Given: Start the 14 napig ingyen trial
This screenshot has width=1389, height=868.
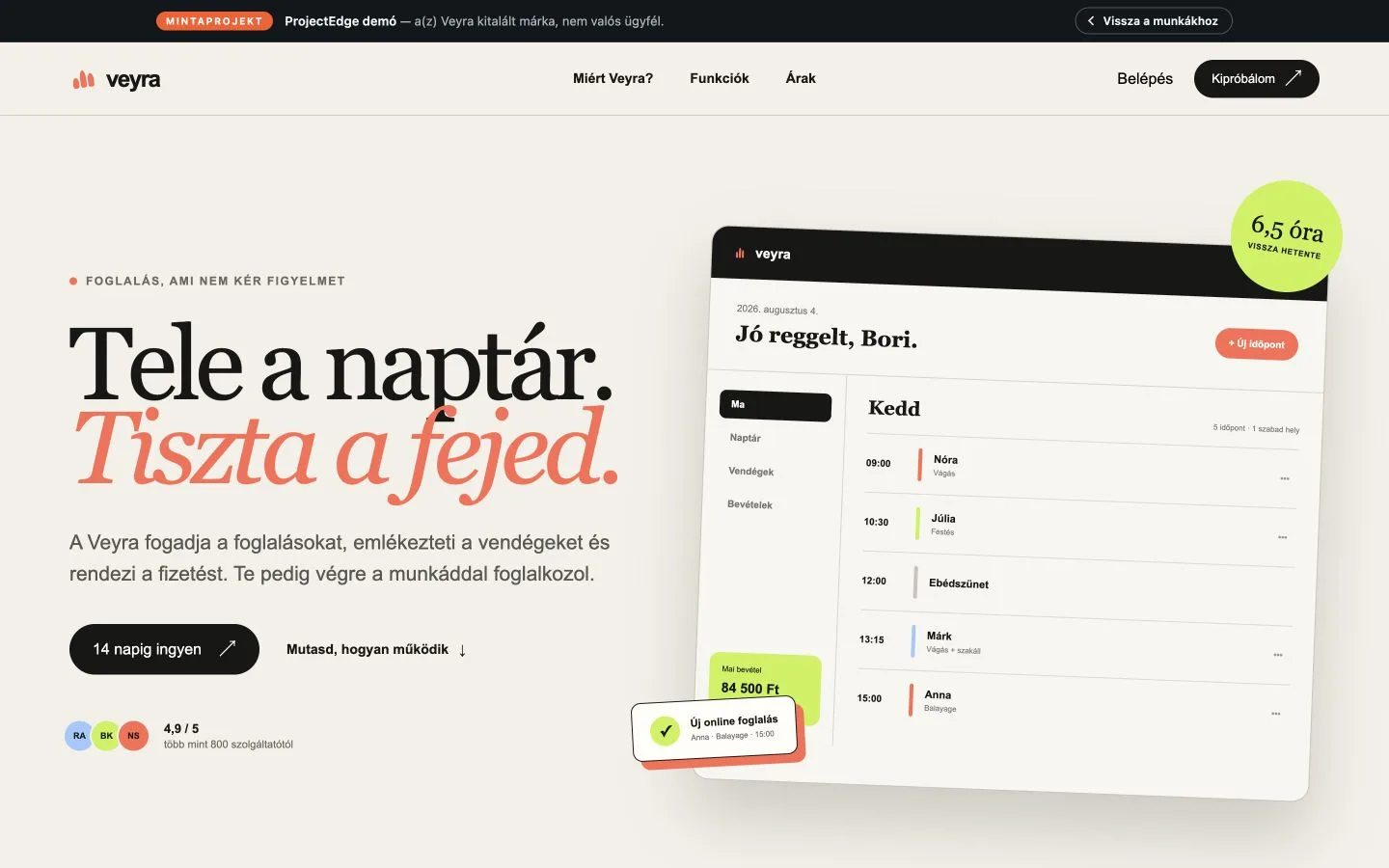Looking at the screenshot, I should pos(164,649).
